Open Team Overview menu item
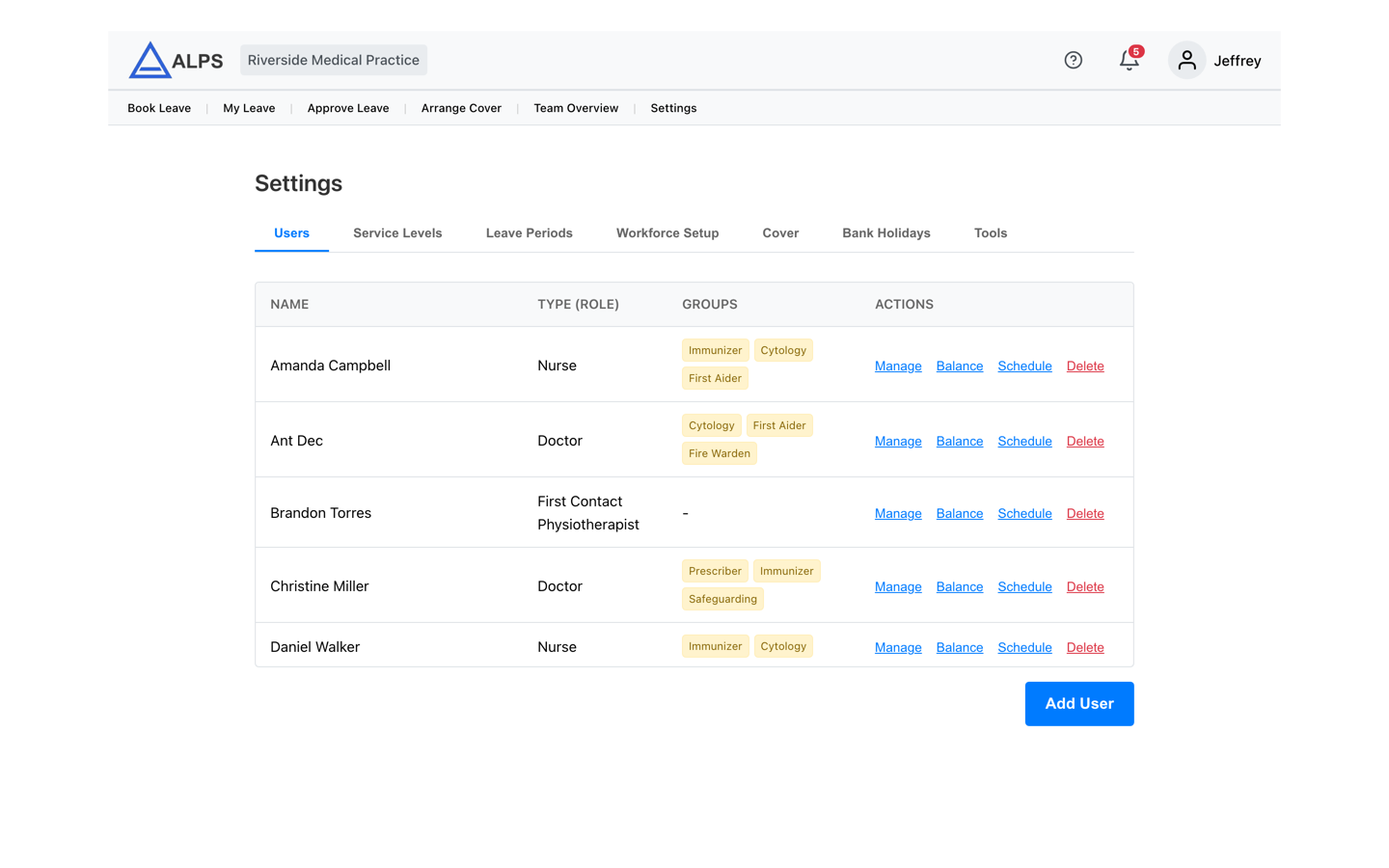 [576, 108]
